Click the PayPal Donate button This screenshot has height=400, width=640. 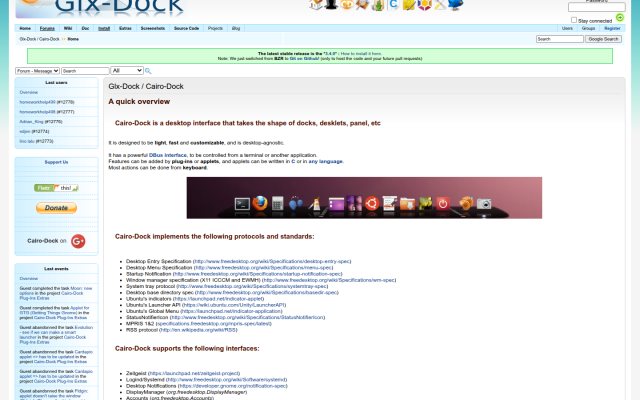[56, 208]
